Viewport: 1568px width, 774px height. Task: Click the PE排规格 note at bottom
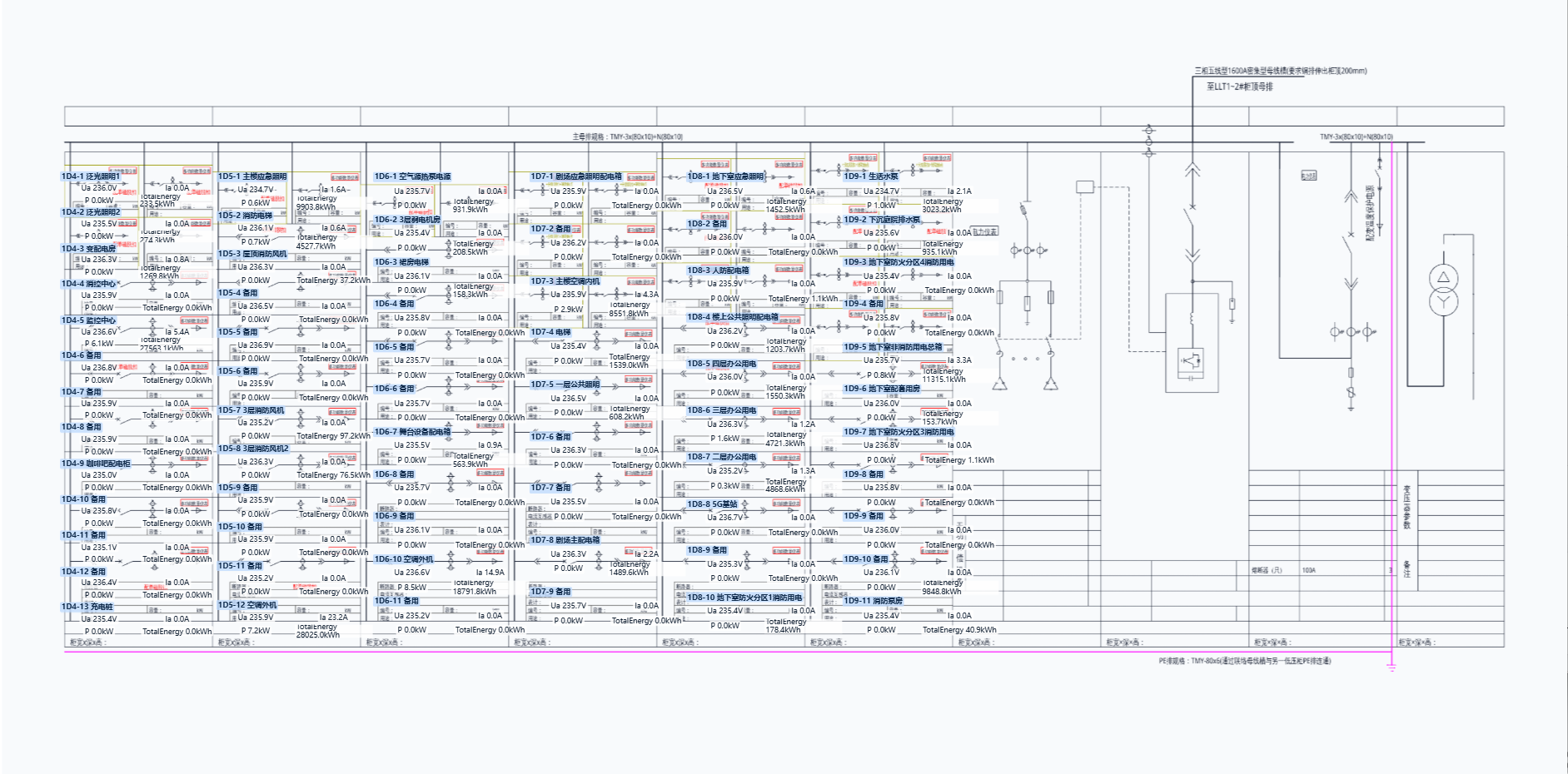coord(1245,661)
